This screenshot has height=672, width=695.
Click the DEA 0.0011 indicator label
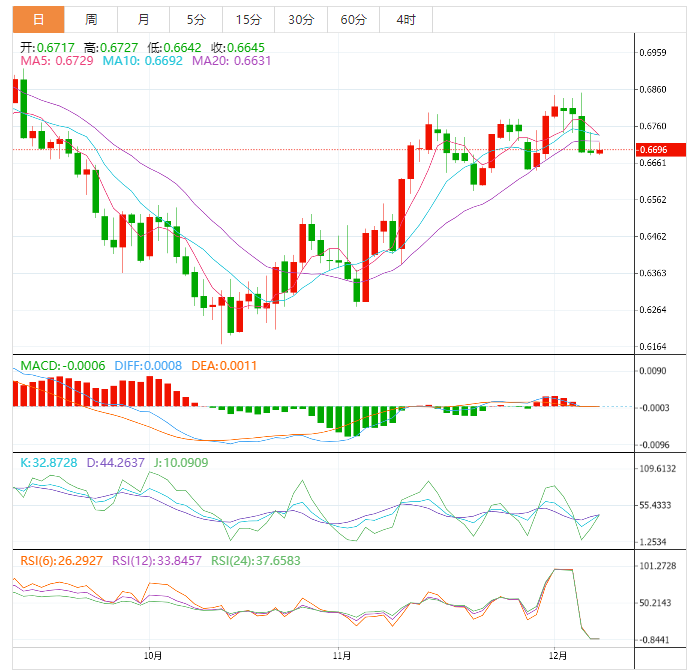224,366
